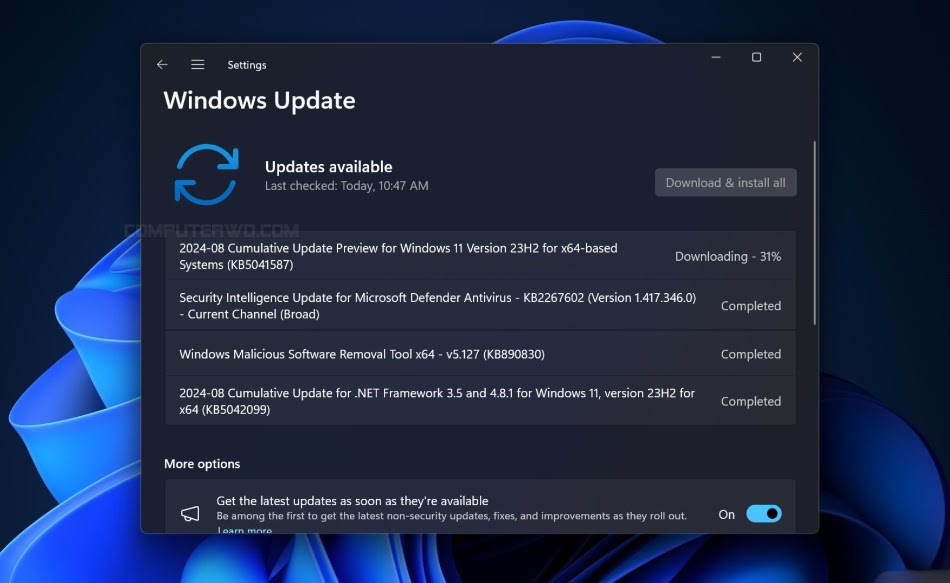Click Completed status for Defender Antivirus update

click(751, 306)
